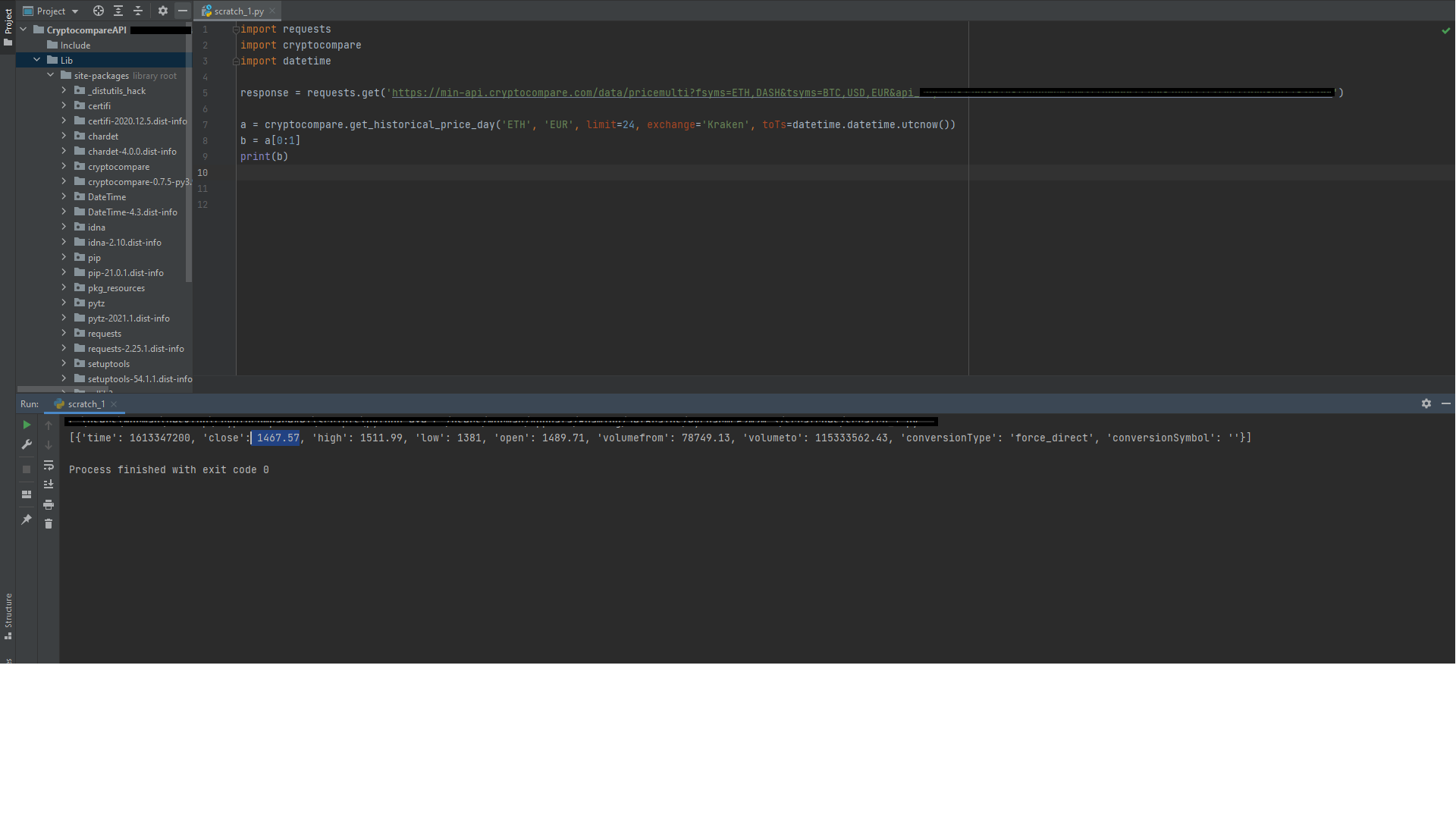1456x819 pixels.
Task: Open run configuration wrench icon
Action: (27, 444)
